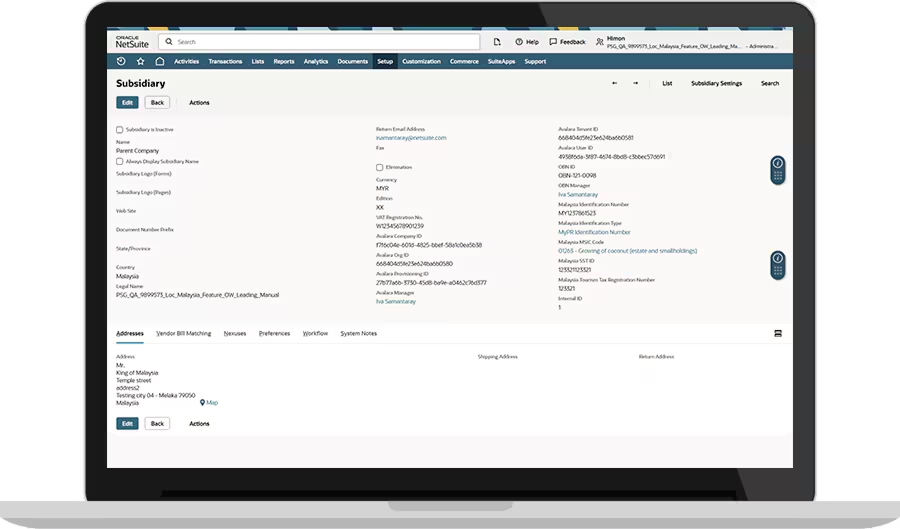Open the Commerce menu

pos(464,61)
